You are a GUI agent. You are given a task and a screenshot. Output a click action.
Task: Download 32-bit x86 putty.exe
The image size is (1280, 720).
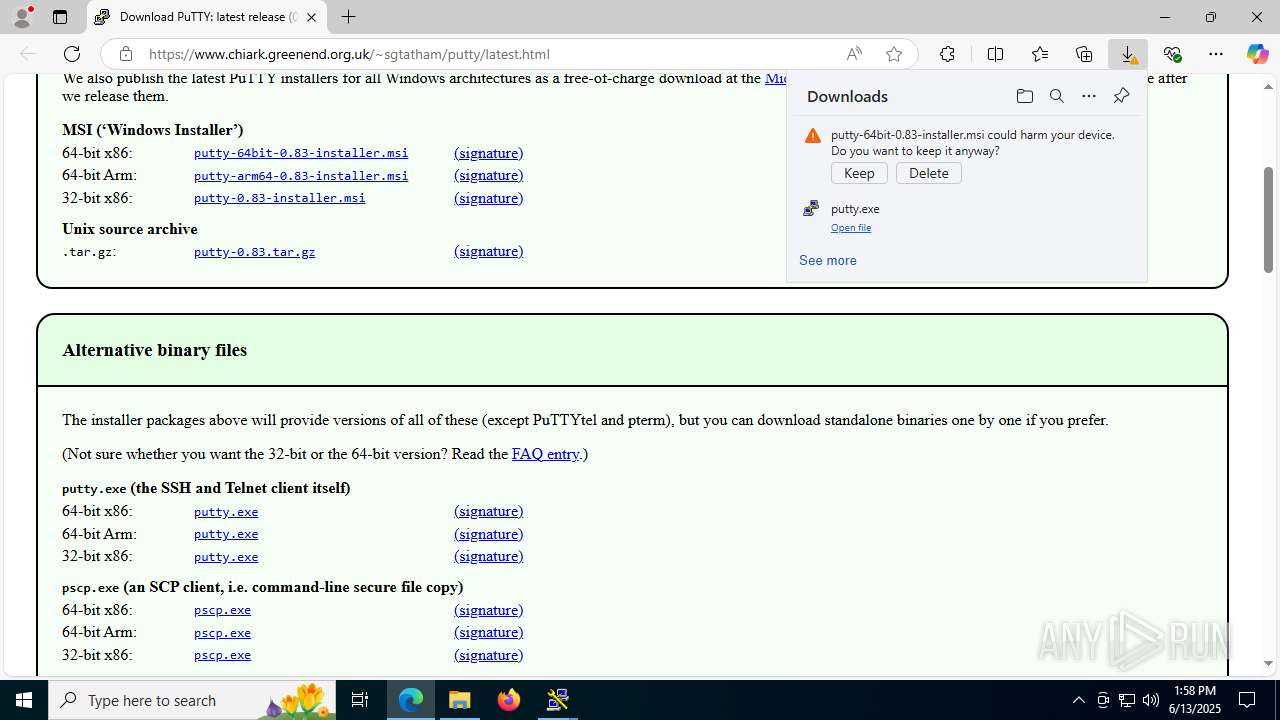pos(226,556)
